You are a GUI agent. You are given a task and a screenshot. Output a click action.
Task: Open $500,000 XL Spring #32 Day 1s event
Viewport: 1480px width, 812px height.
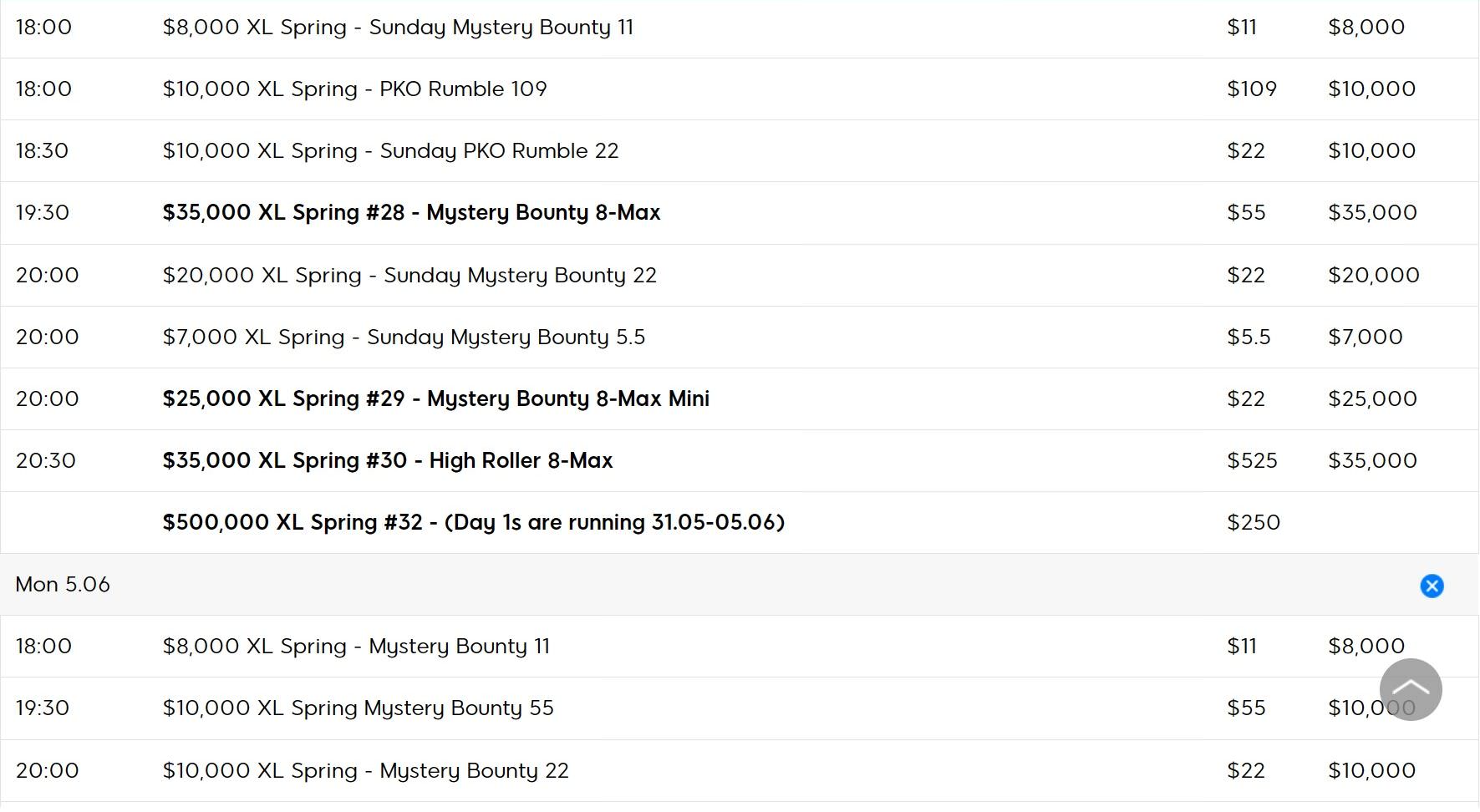pyautogui.click(x=473, y=523)
